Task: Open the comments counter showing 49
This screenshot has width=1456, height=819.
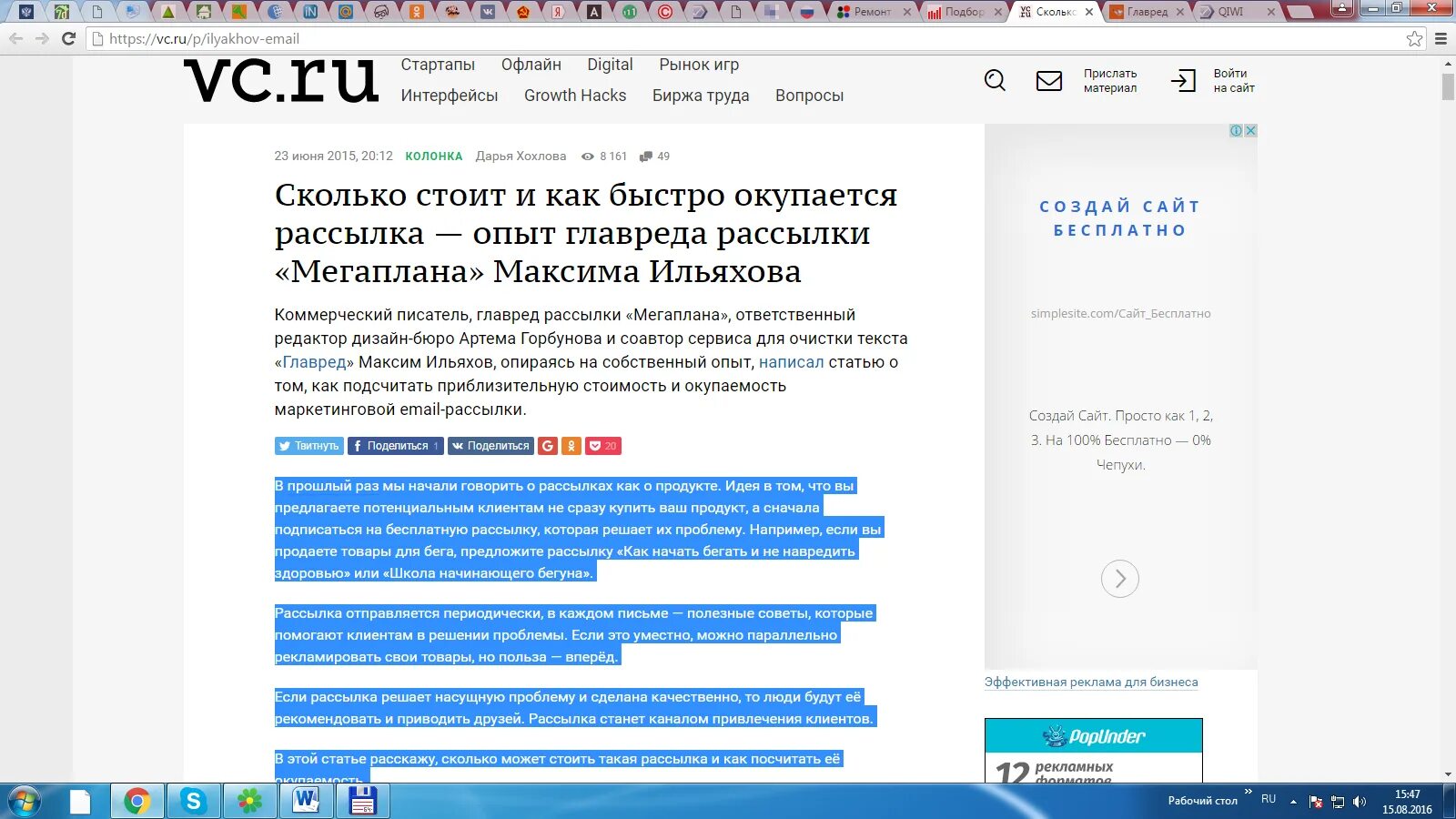Action: click(x=654, y=157)
